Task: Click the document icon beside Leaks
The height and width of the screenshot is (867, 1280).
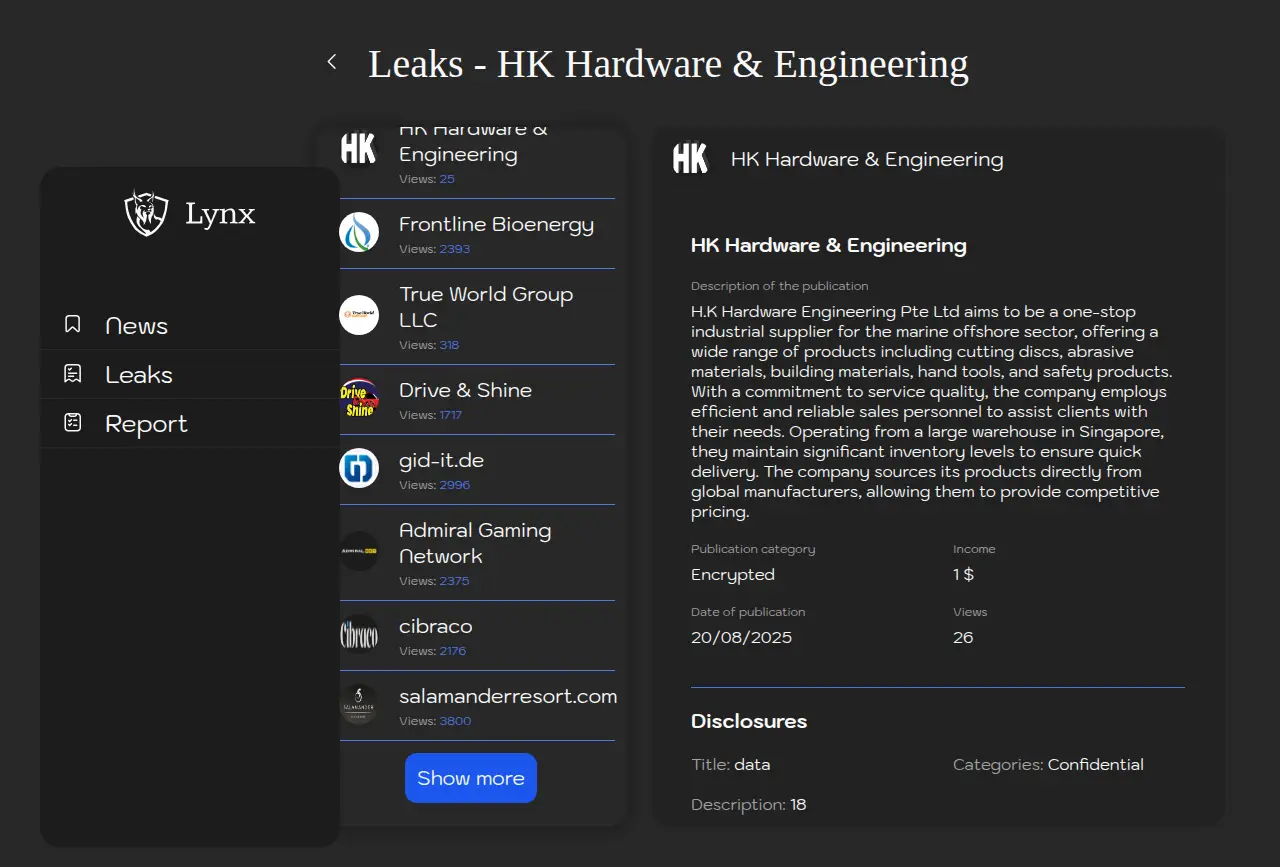Action: [x=72, y=374]
